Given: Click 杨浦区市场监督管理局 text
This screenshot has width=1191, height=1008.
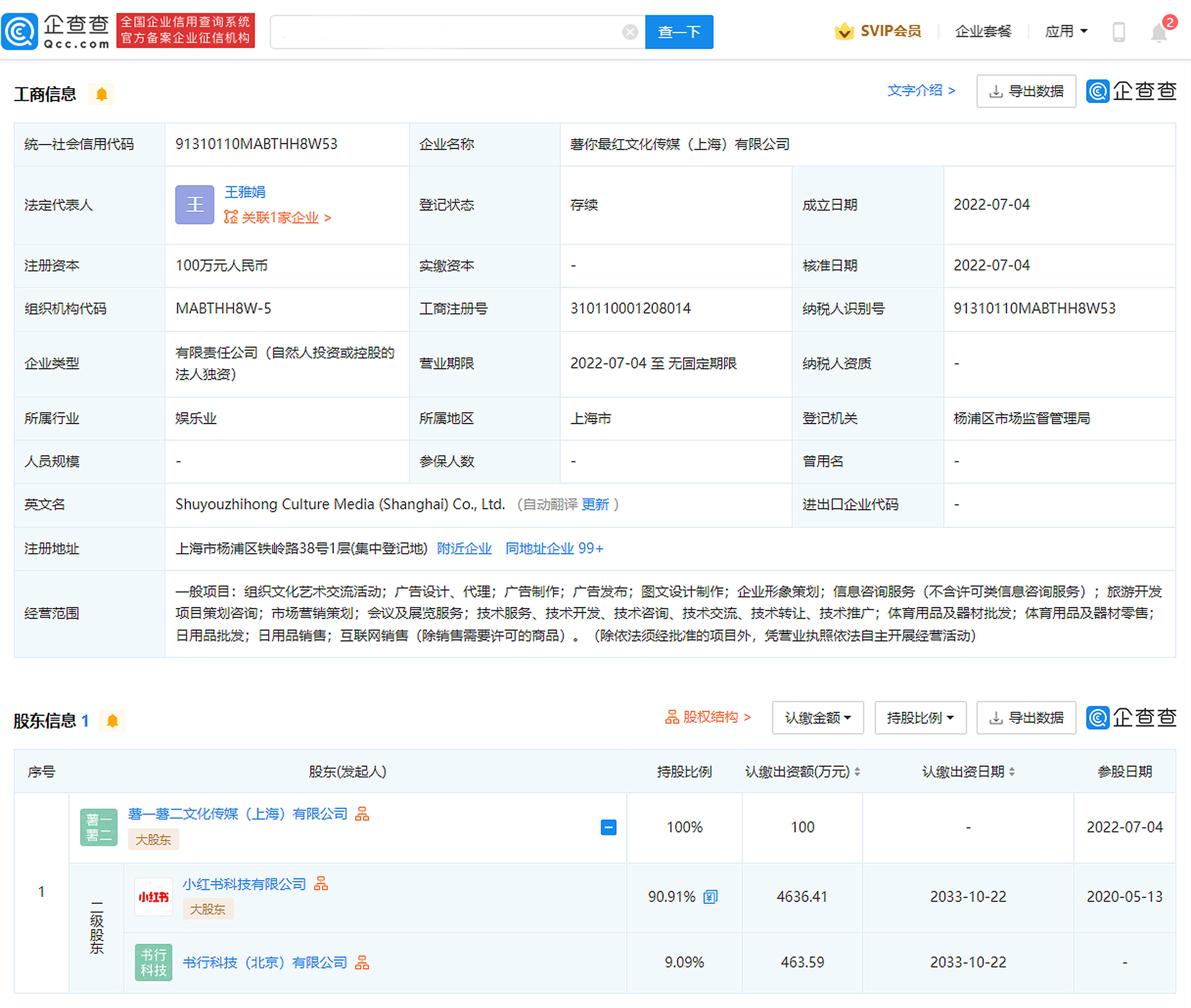Looking at the screenshot, I should 1022,418.
